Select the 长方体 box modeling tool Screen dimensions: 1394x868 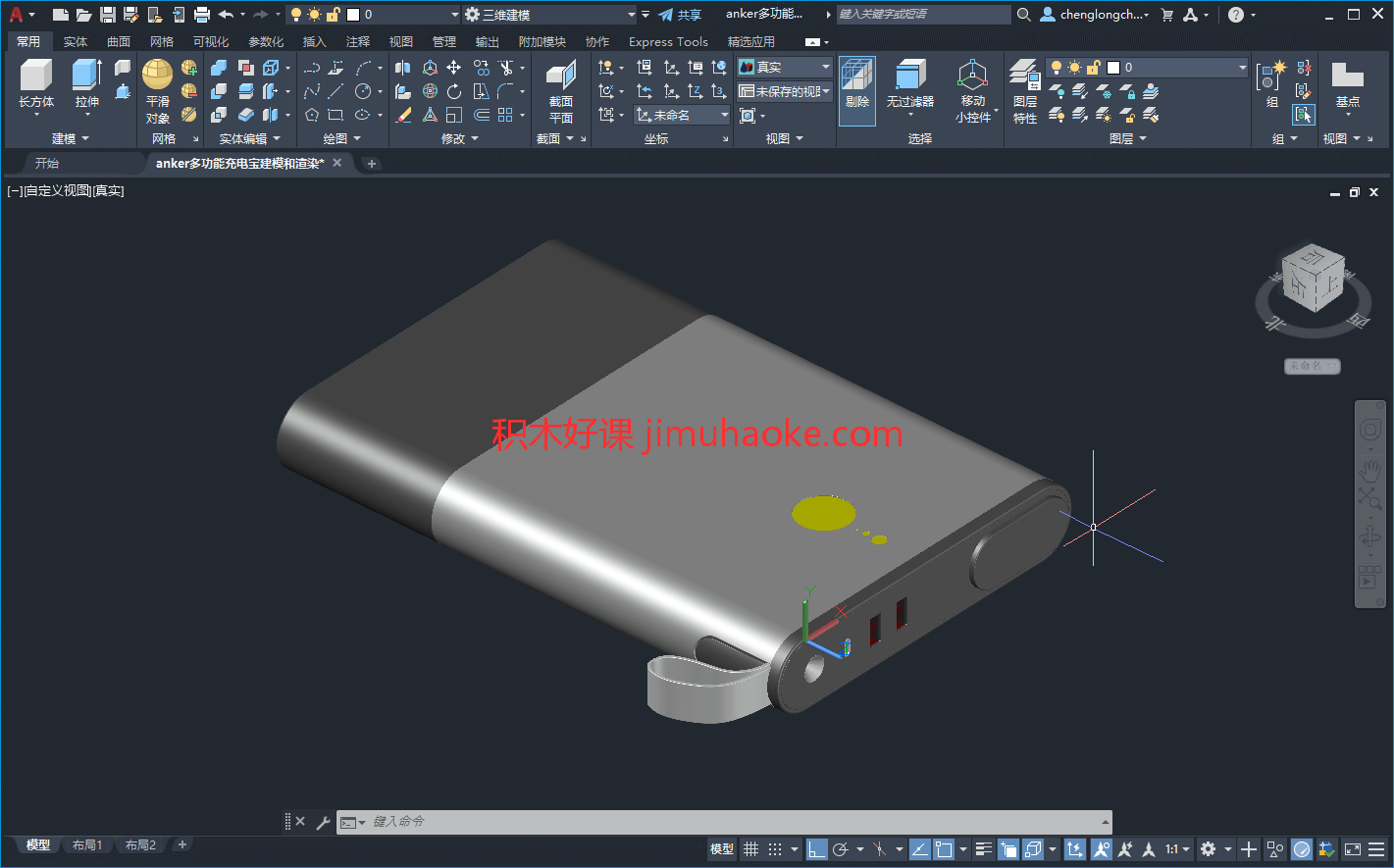point(36,83)
